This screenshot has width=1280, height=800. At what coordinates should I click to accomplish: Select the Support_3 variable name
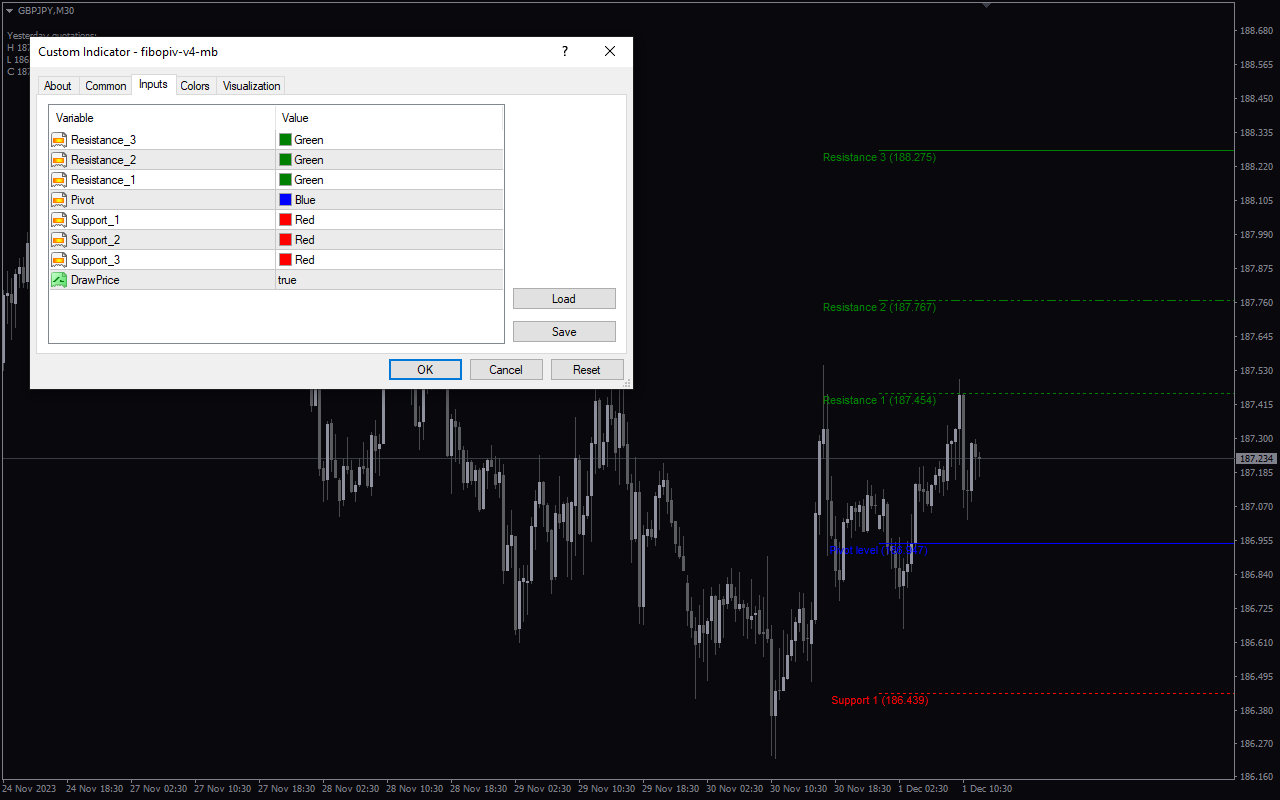point(96,260)
